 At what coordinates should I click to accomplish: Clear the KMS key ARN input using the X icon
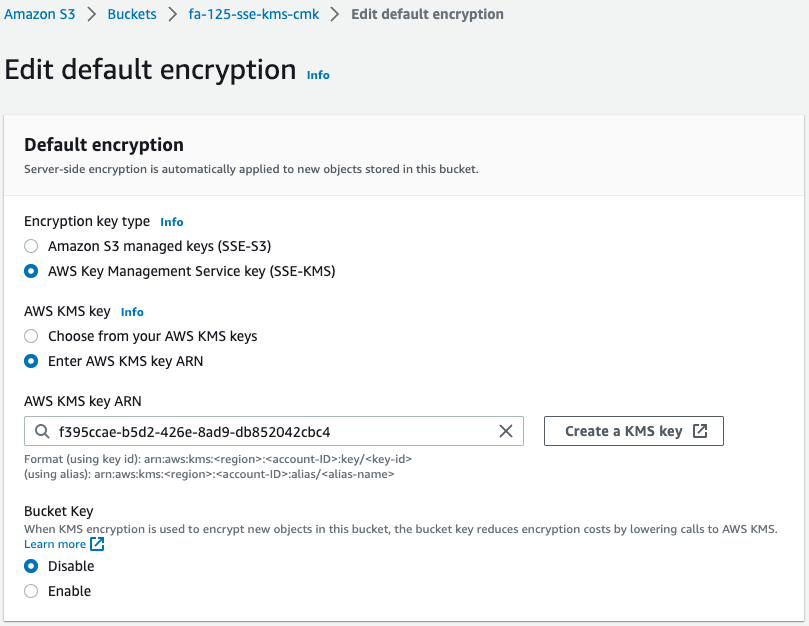click(507, 431)
